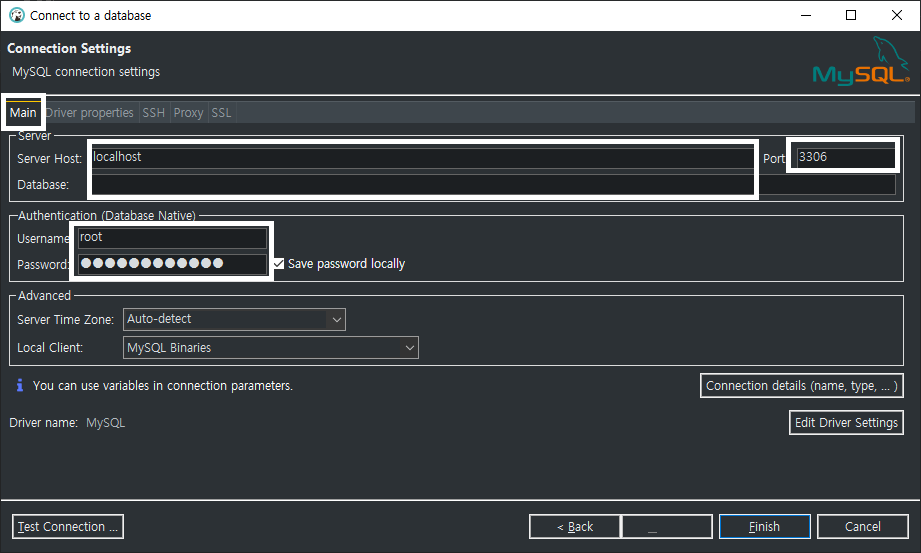Toggle Save password locally checkbox
Image resolution: width=921 pixels, height=553 pixels.
[x=278, y=264]
